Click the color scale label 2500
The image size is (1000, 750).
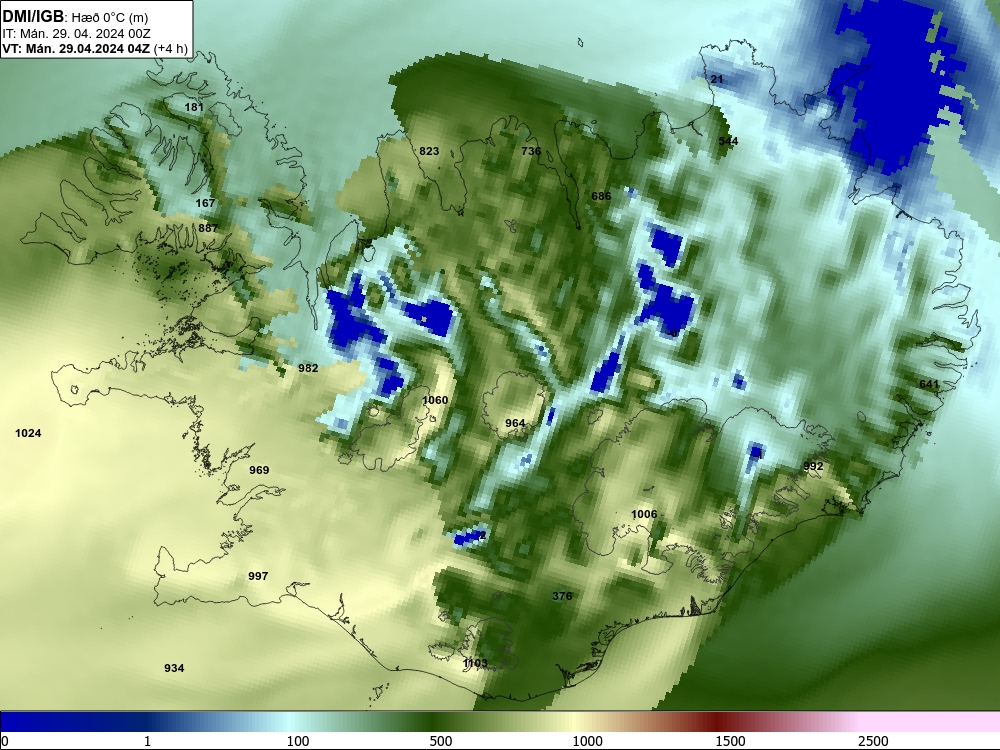pos(873,741)
